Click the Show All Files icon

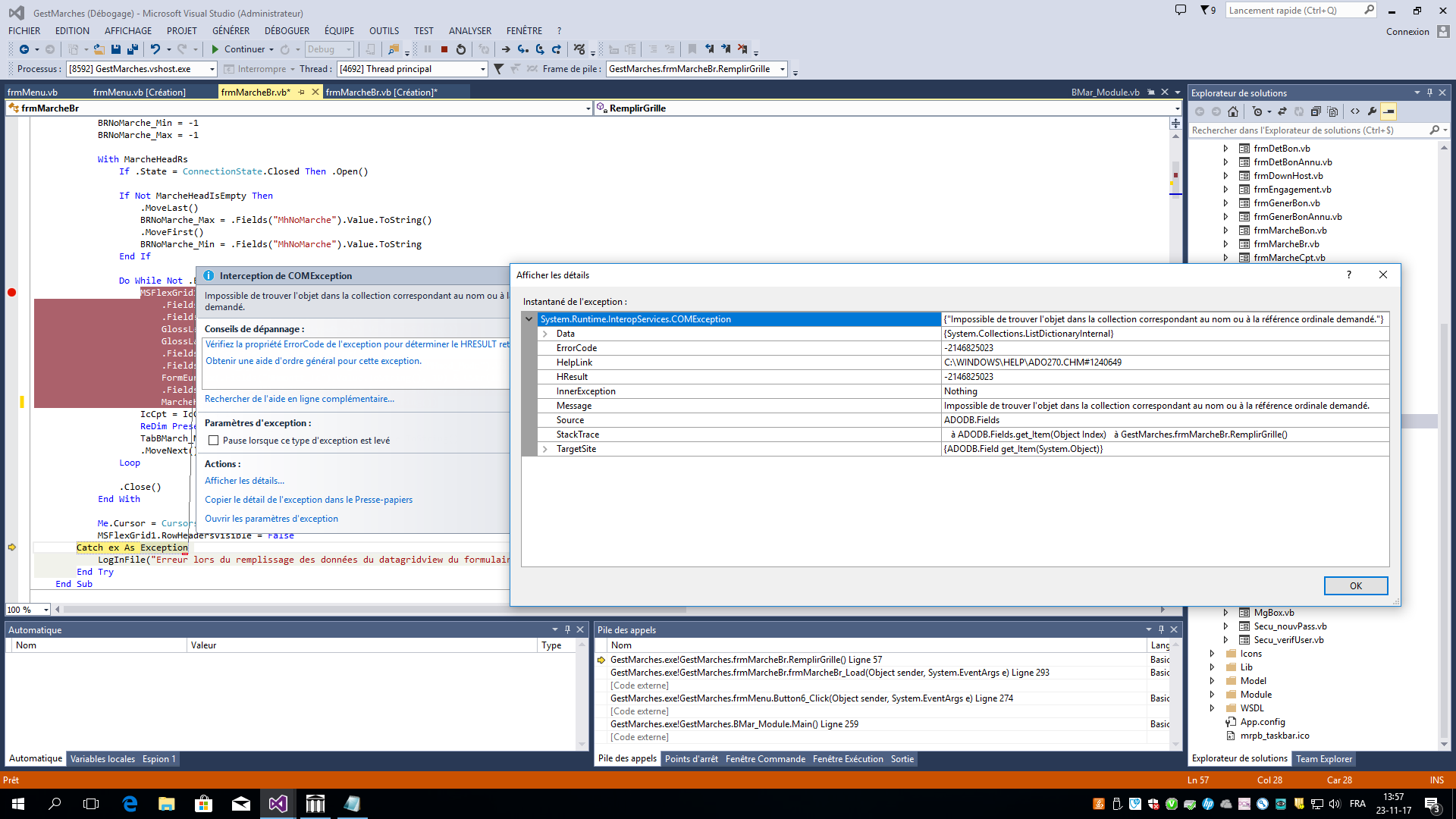[1332, 111]
